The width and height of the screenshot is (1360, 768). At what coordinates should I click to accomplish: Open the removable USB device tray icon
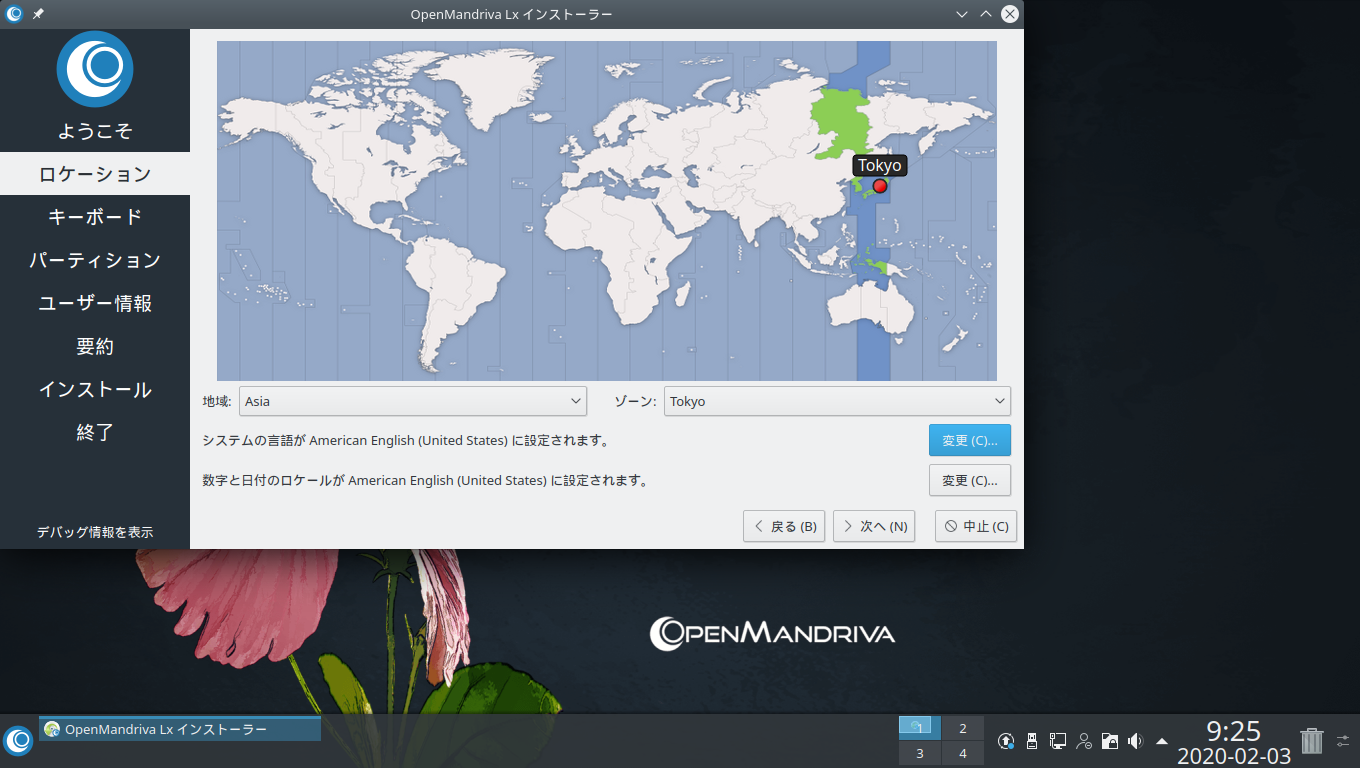coord(1033,741)
